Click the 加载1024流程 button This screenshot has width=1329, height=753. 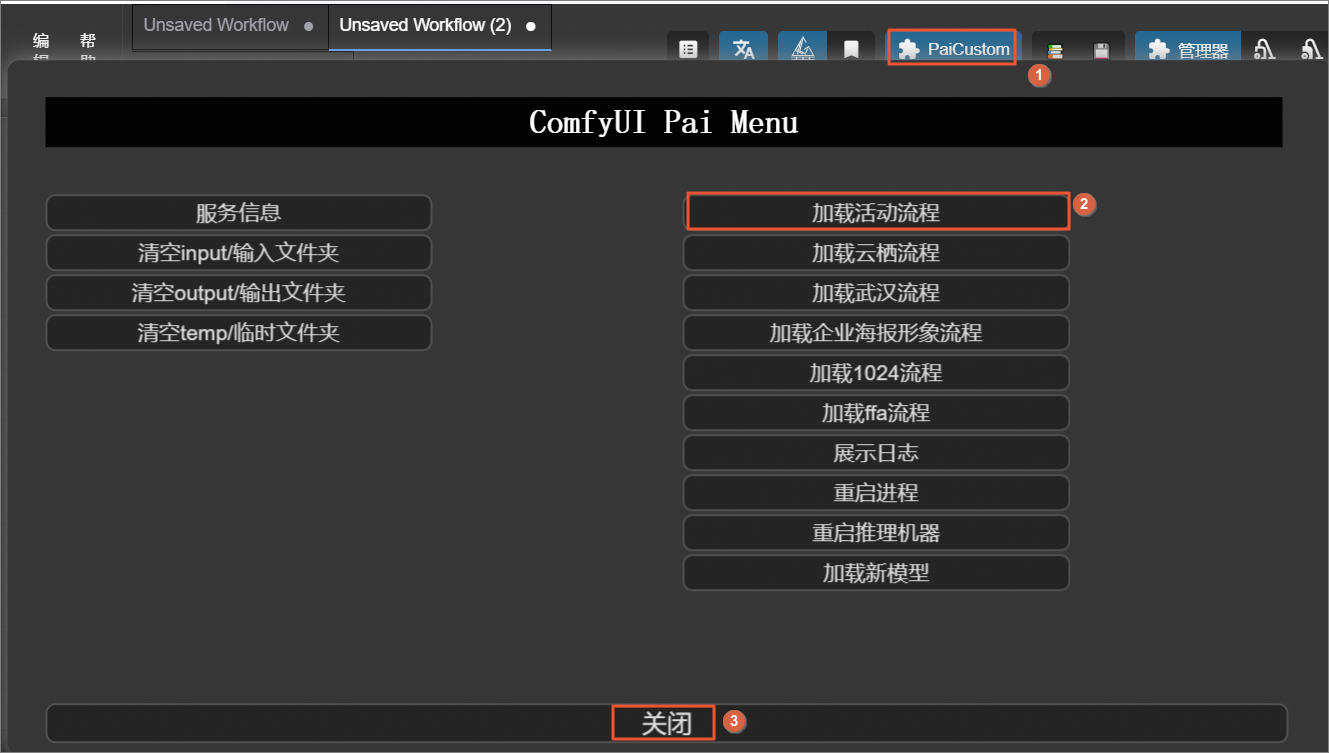876,373
